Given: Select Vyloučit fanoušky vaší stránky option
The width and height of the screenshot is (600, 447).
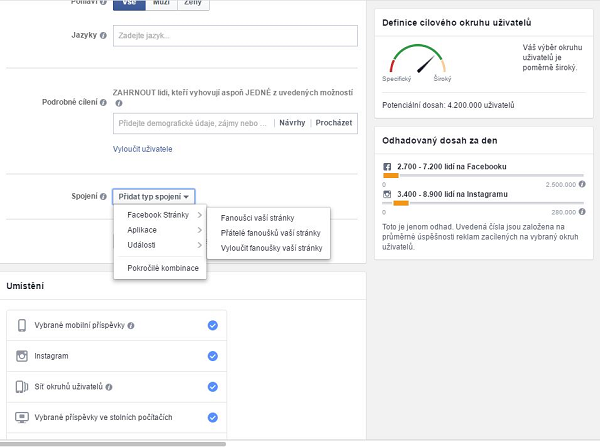Looking at the screenshot, I should 269,248.
